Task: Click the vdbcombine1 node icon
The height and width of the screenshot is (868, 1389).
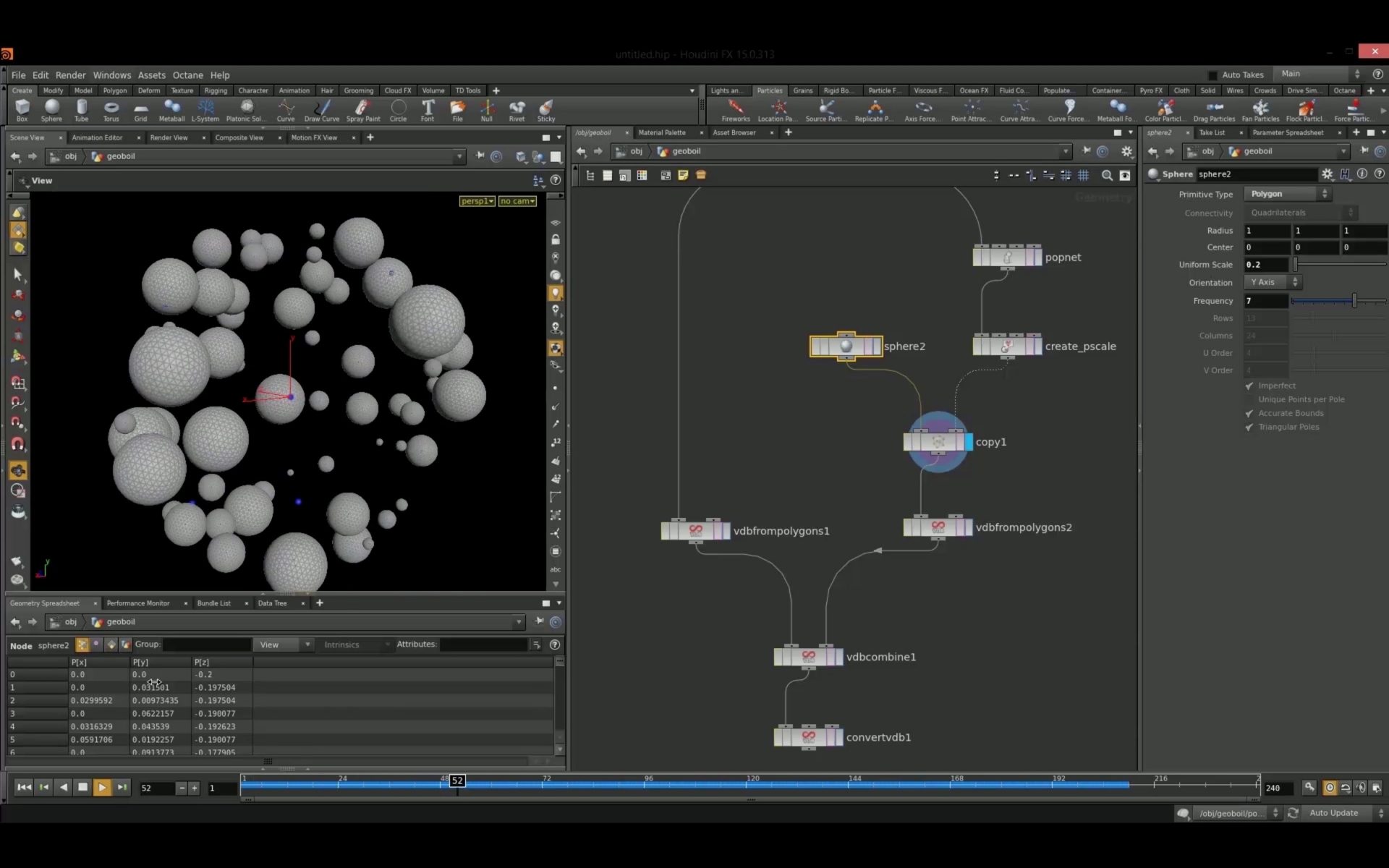Action: [x=807, y=657]
